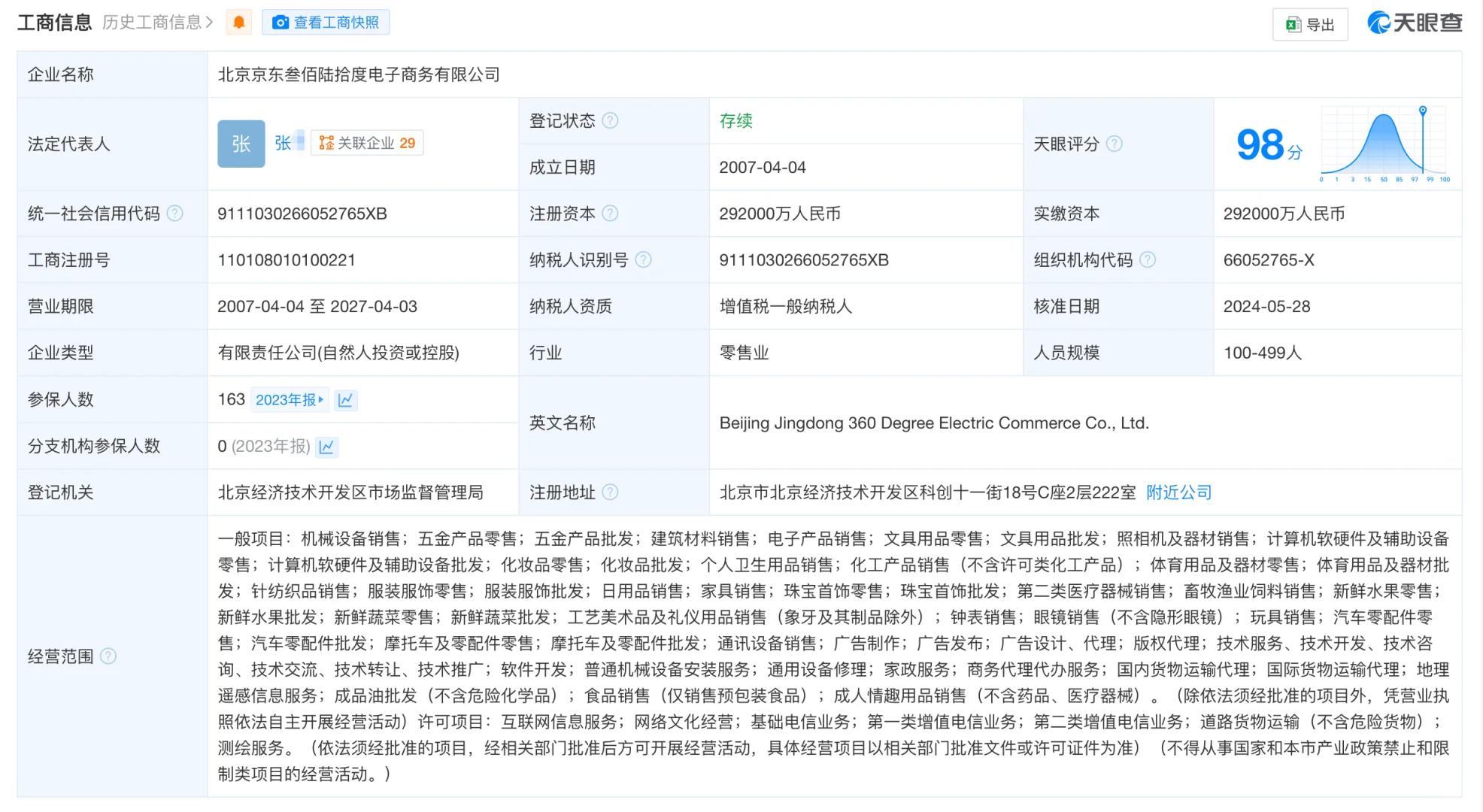The width and height of the screenshot is (1483, 812).
Task: Open the 附近公司 link
Action: (x=1178, y=492)
